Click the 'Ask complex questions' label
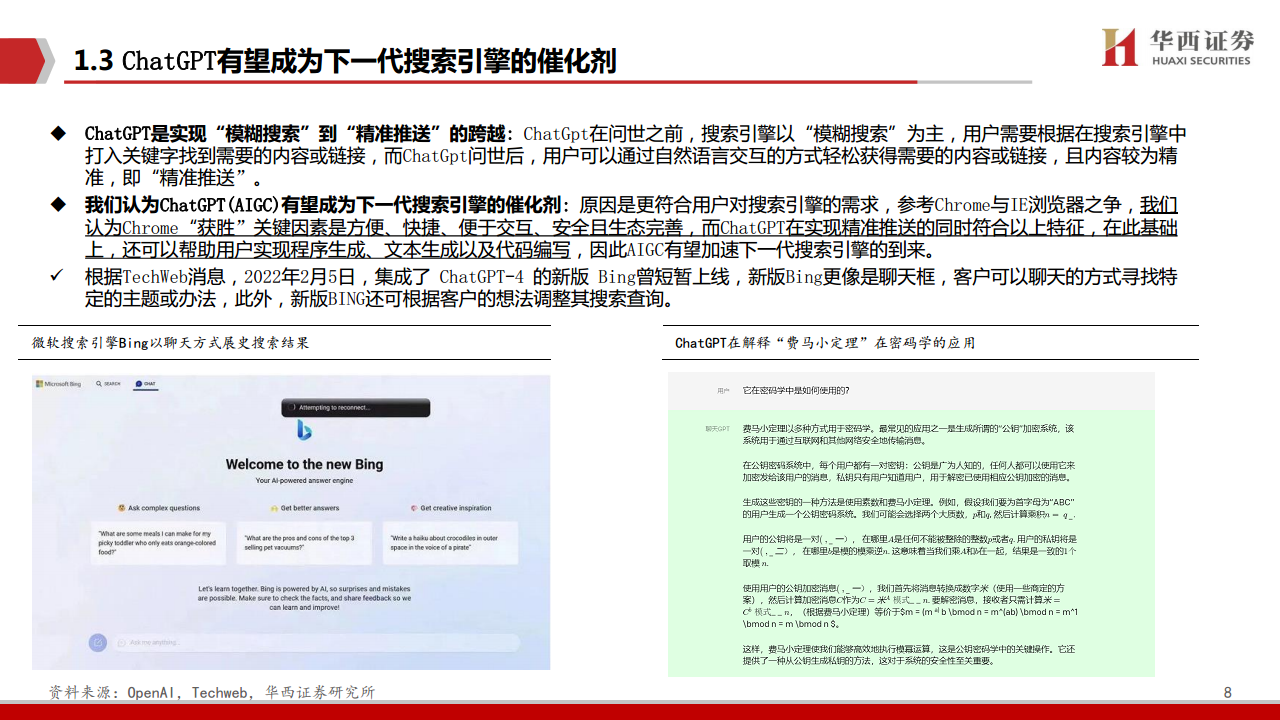 [x=164, y=508]
